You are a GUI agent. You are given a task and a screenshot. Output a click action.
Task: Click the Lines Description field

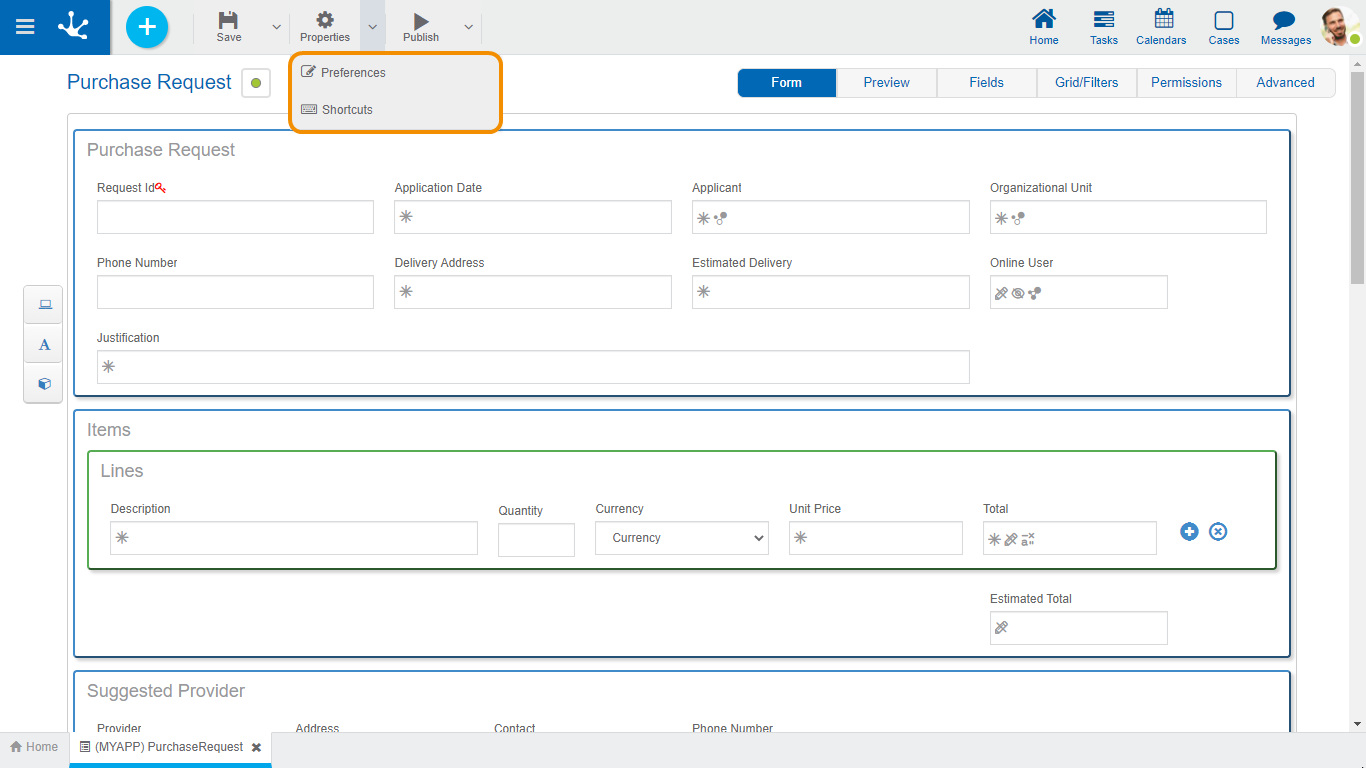pyautogui.click(x=294, y=538)
